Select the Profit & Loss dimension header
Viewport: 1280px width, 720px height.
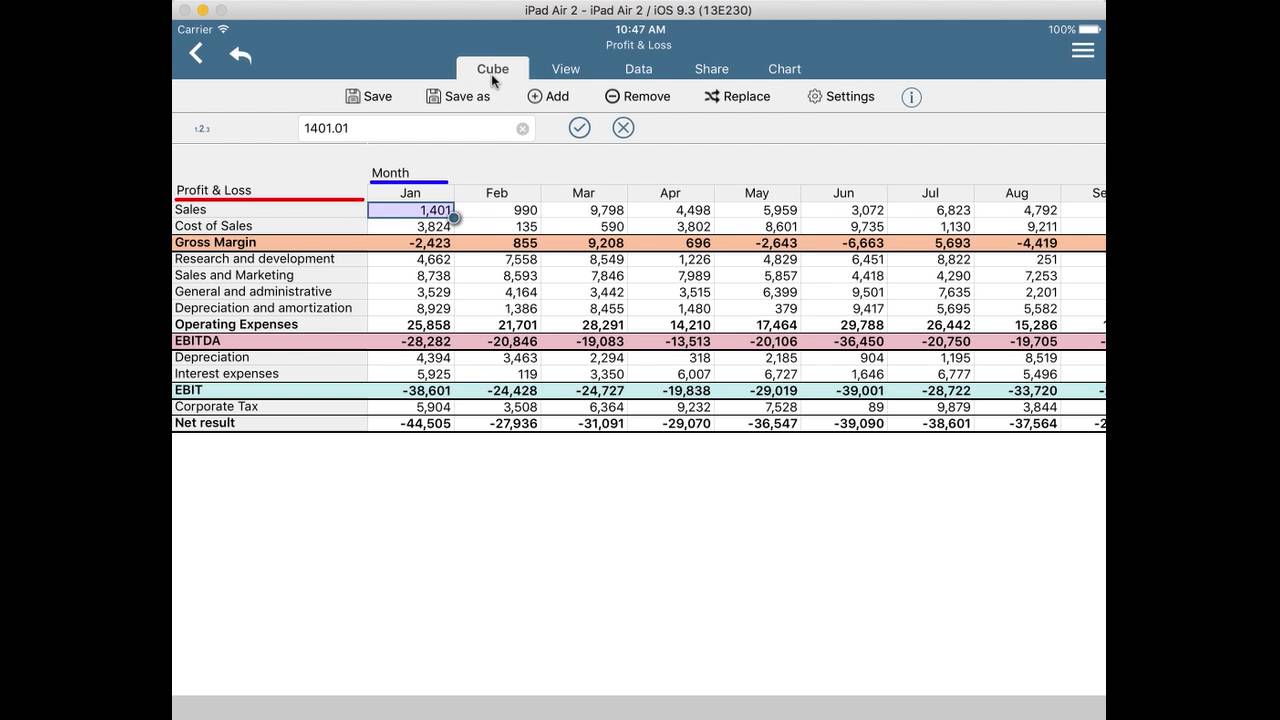[214, 190]
